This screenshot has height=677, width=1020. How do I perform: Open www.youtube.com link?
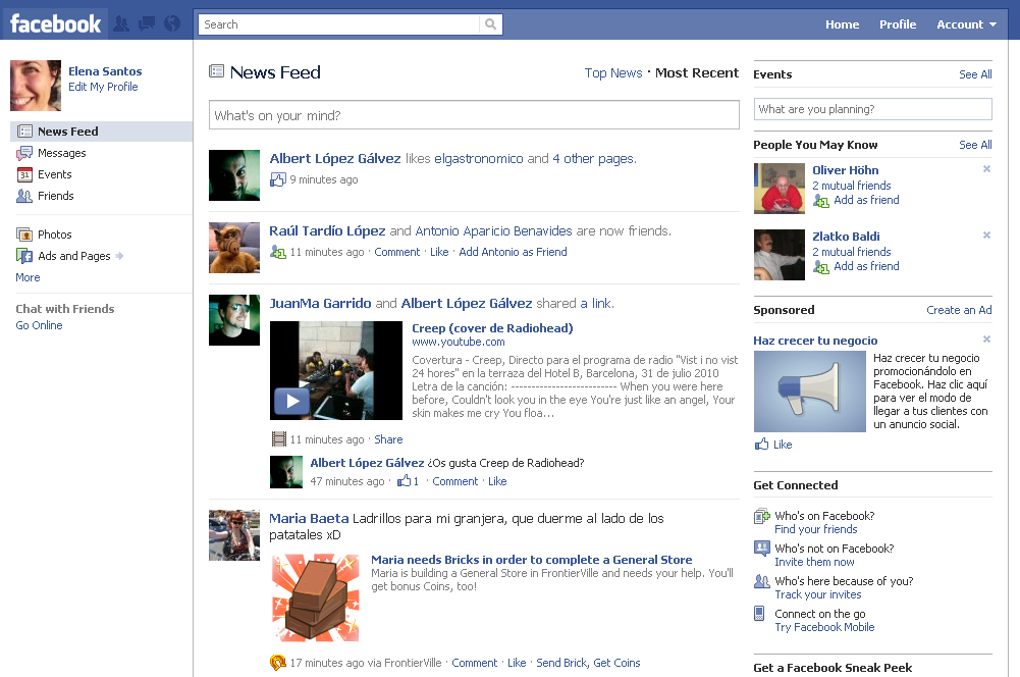click(x=458, y=342)
